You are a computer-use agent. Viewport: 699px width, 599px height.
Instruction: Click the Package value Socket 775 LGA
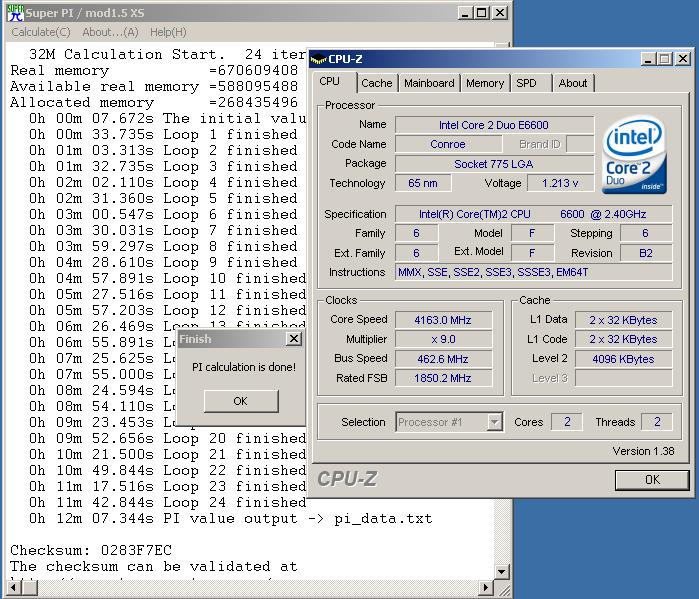494,164
